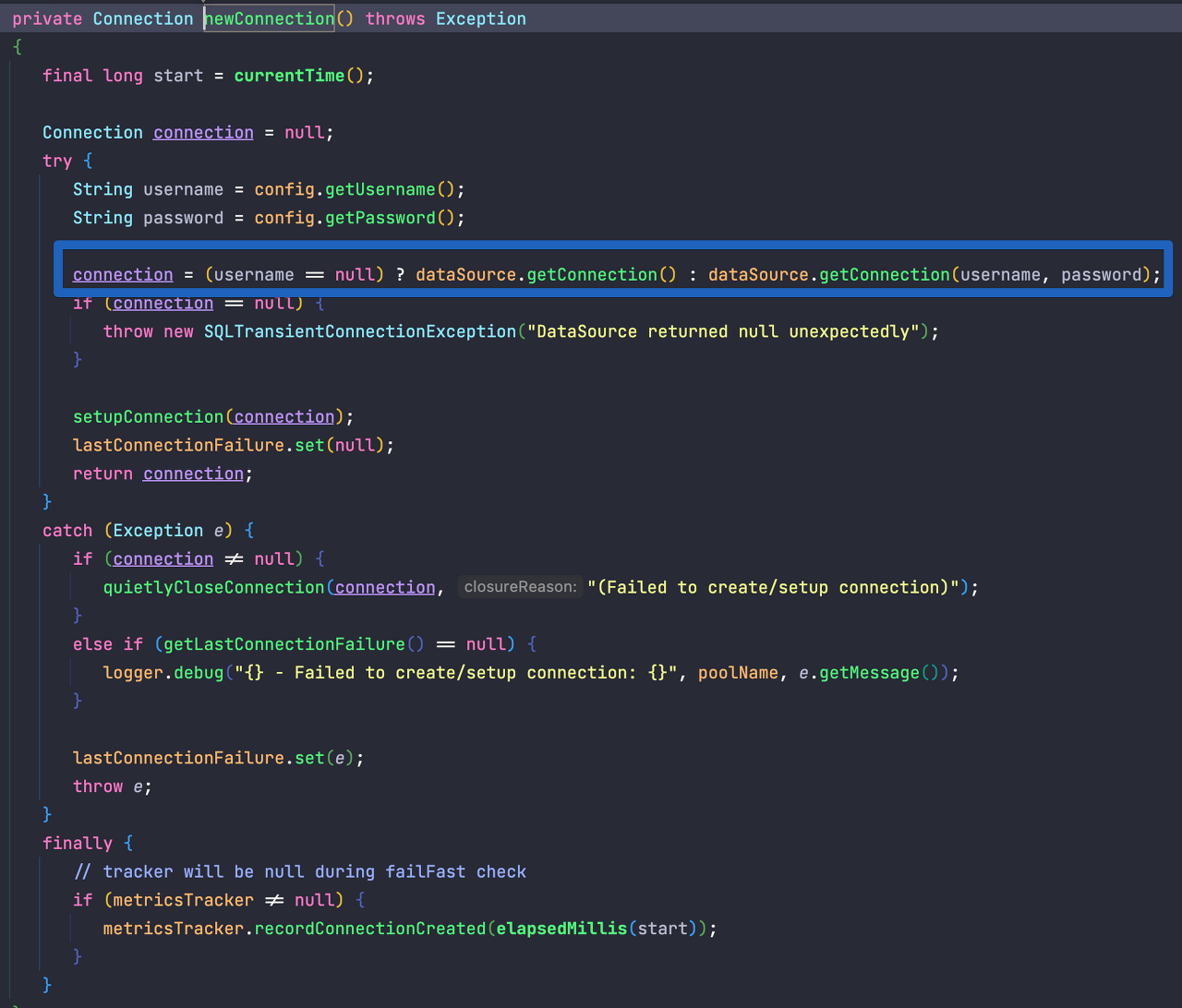Select the "DataSource returned null unexpectedly" string
The image size is (1182, 1008).
723,331
